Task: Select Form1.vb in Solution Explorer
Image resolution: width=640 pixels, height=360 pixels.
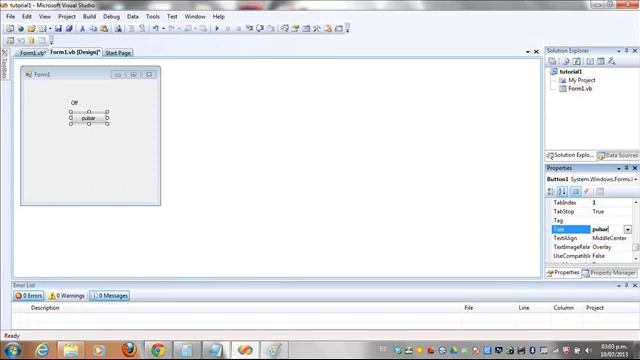Action: click(x=580, y=88)
